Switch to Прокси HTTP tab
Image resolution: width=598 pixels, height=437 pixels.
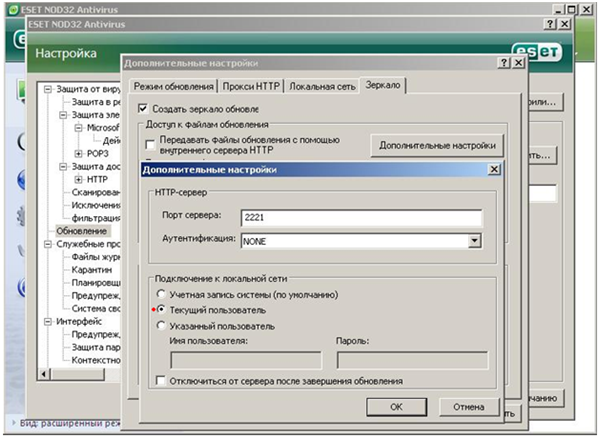[x=251, y=86]
